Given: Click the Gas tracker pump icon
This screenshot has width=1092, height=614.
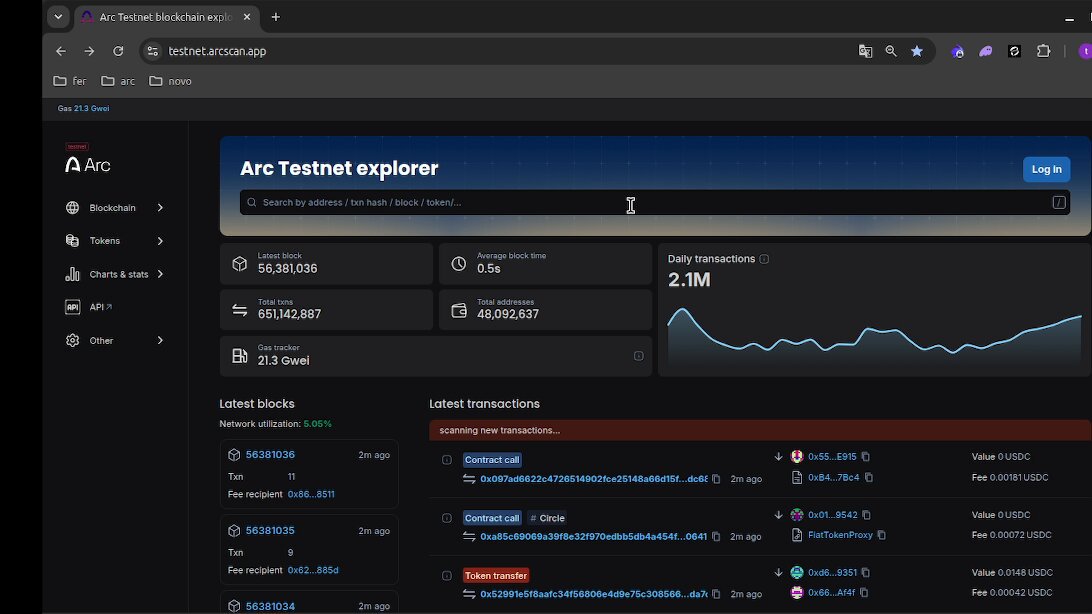Looking at the screenshot, I should coord(240,356).
